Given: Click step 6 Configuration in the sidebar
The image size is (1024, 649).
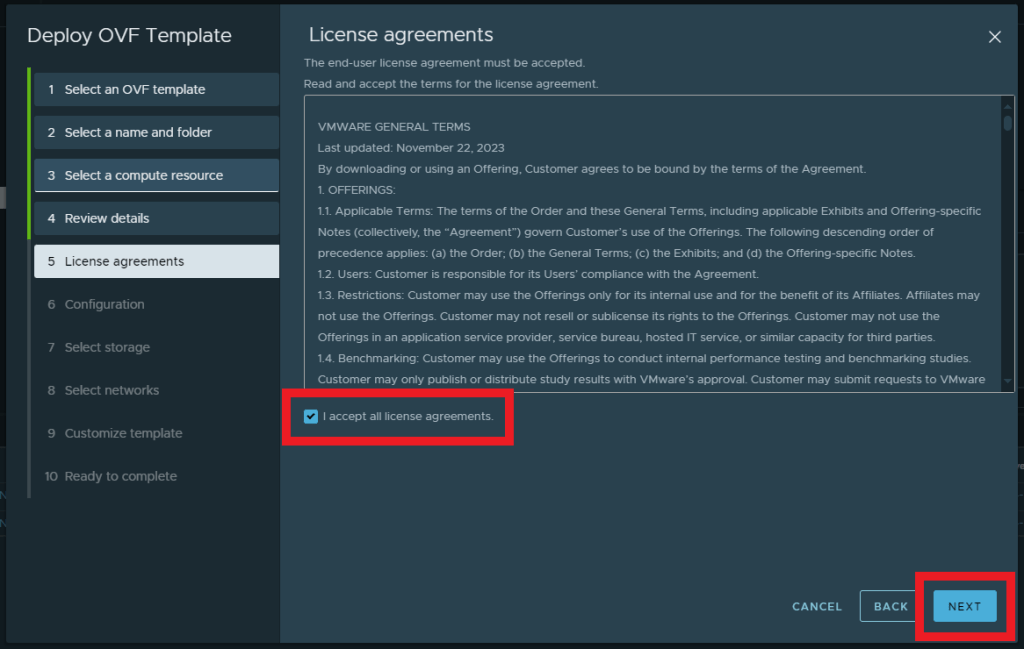Looking at the screenshot, I should point(105,304).
